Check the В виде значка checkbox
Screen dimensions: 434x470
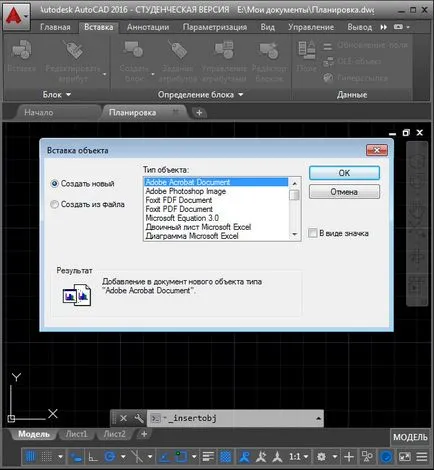[x=312, y=233]
